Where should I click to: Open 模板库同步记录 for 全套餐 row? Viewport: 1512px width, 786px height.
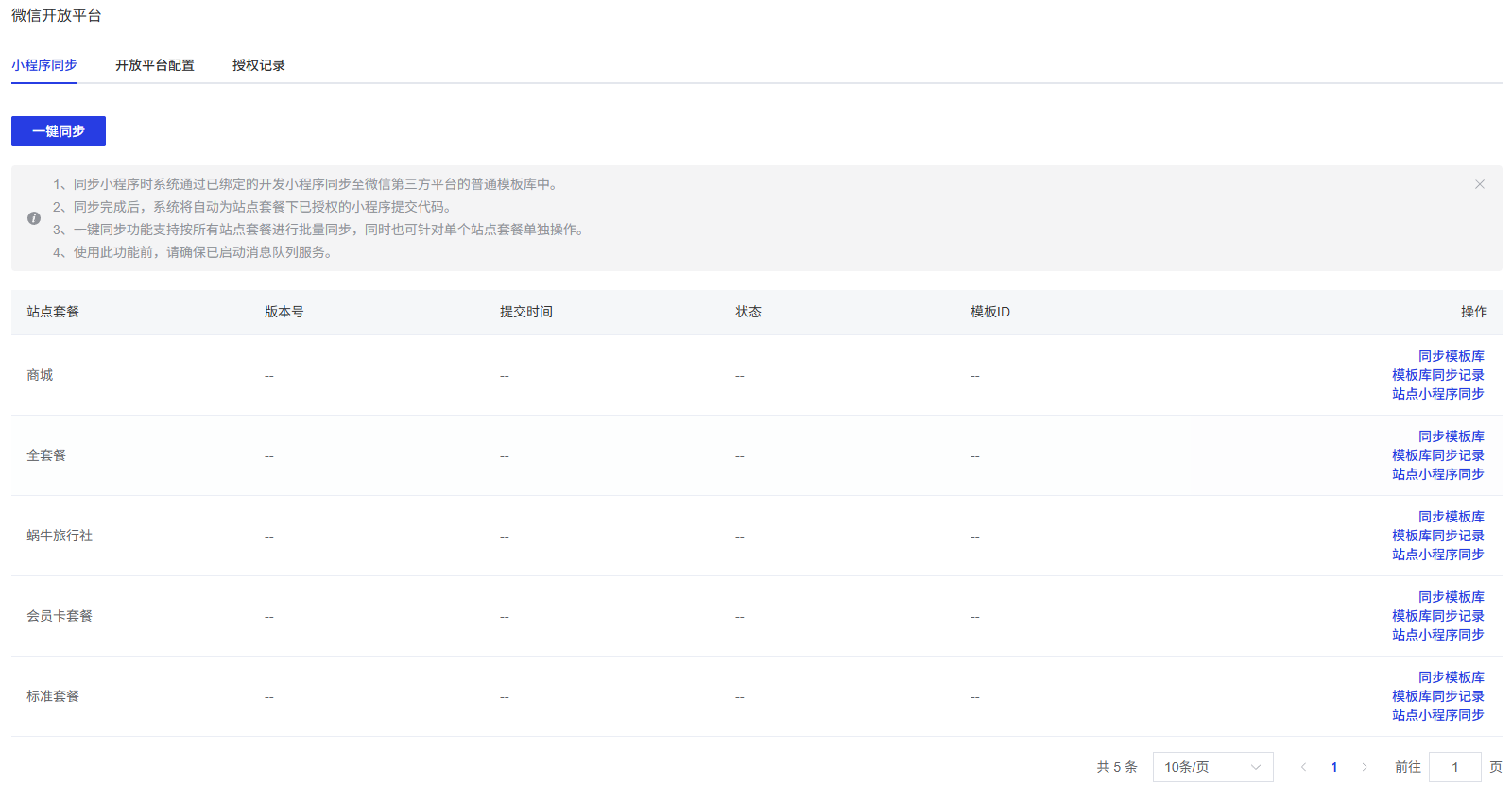pos(1437,455)
